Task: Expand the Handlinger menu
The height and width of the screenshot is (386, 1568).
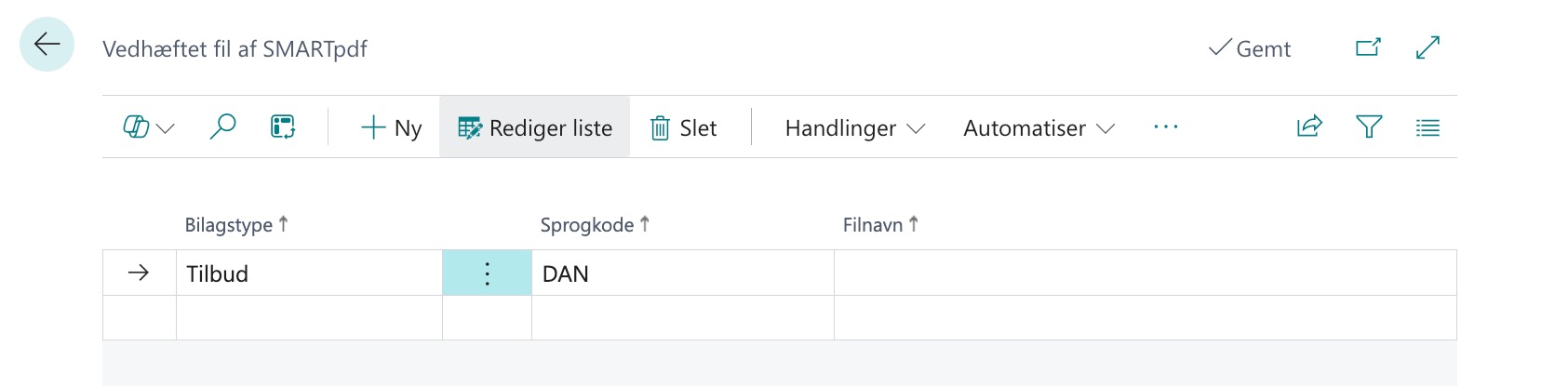Action: (x=854, y=127)
